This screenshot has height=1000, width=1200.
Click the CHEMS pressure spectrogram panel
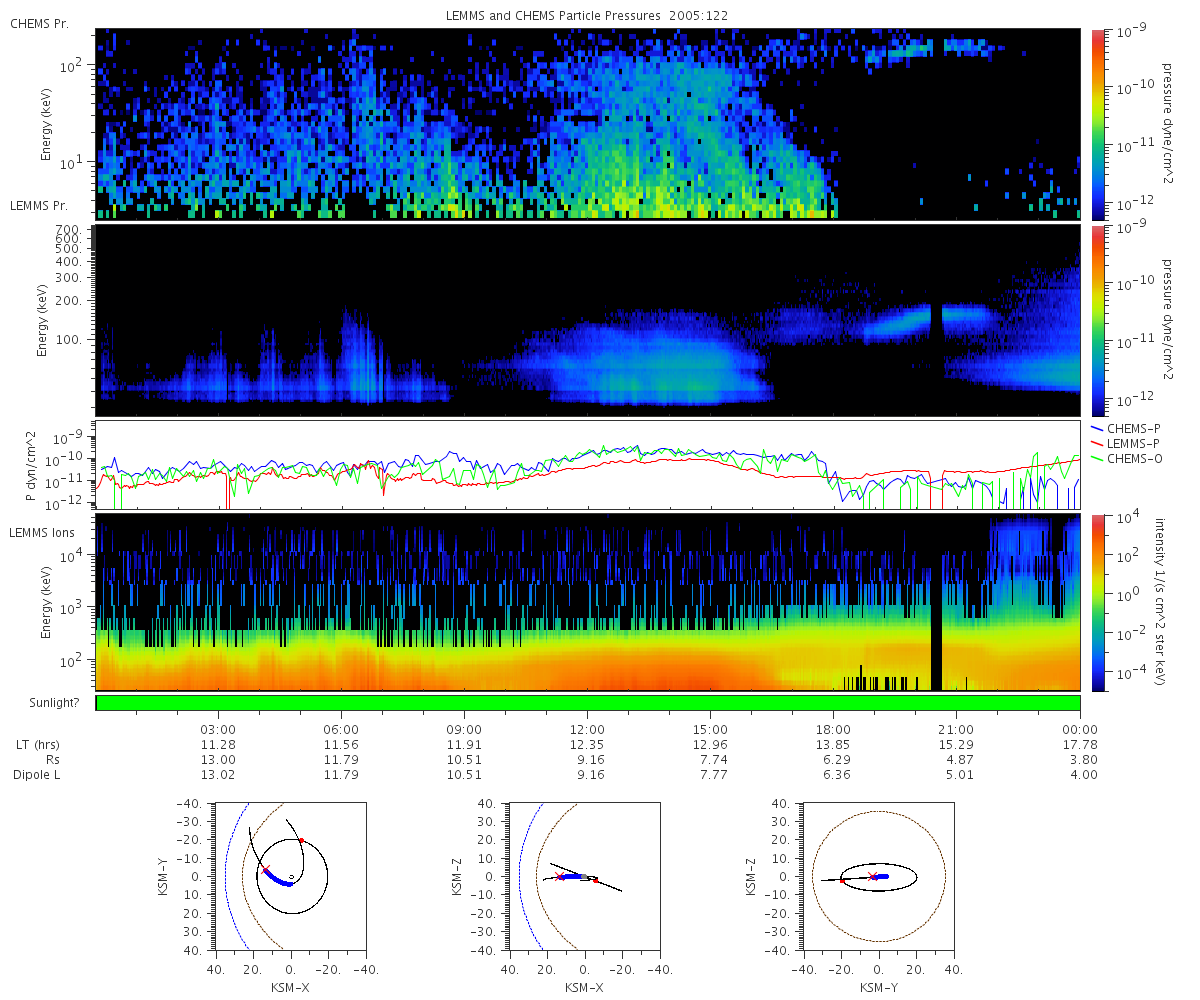point(588,124)
